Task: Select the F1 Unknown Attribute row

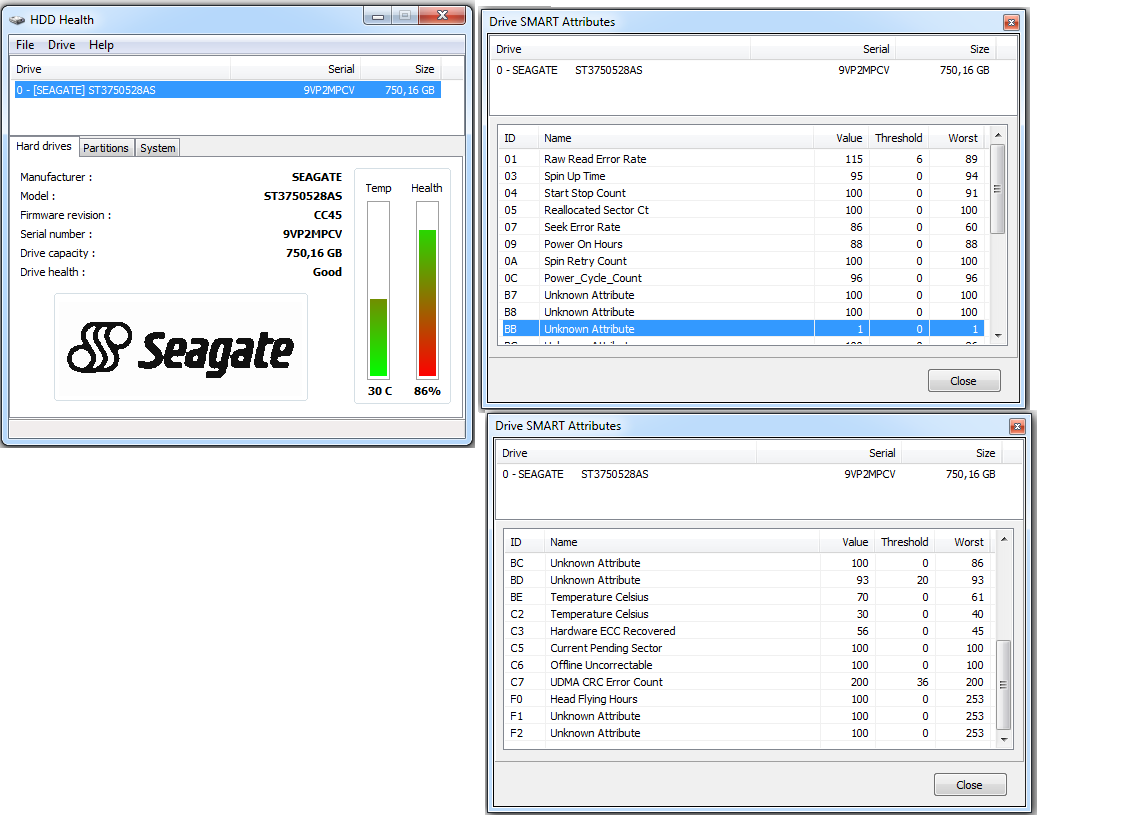Action: pyautogui.click(x=748, y=716)
